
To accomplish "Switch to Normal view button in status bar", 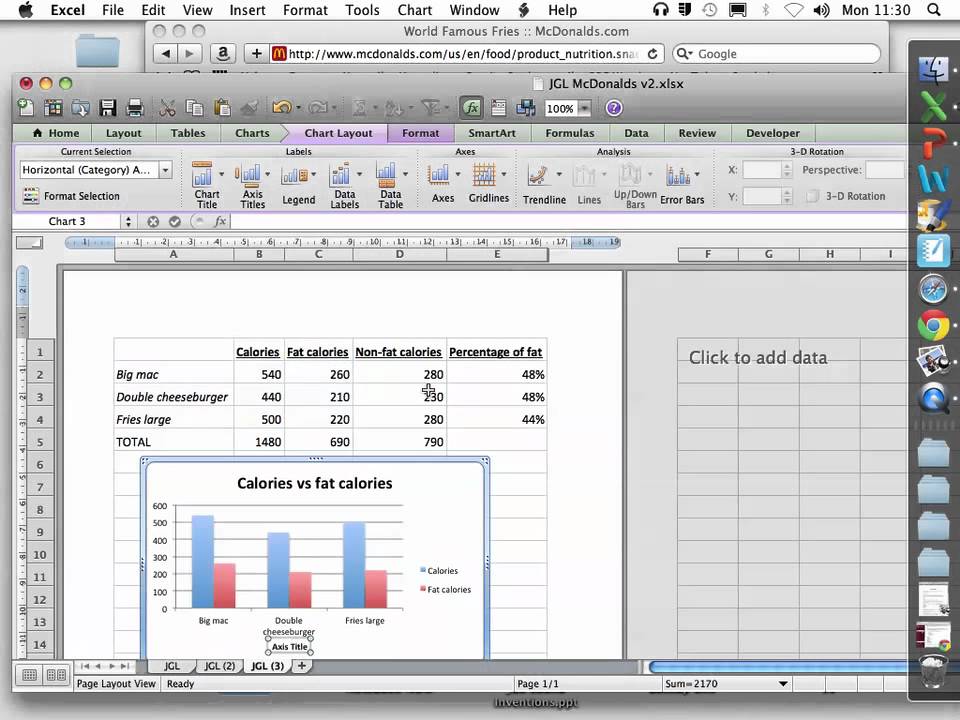I will 29,675.
